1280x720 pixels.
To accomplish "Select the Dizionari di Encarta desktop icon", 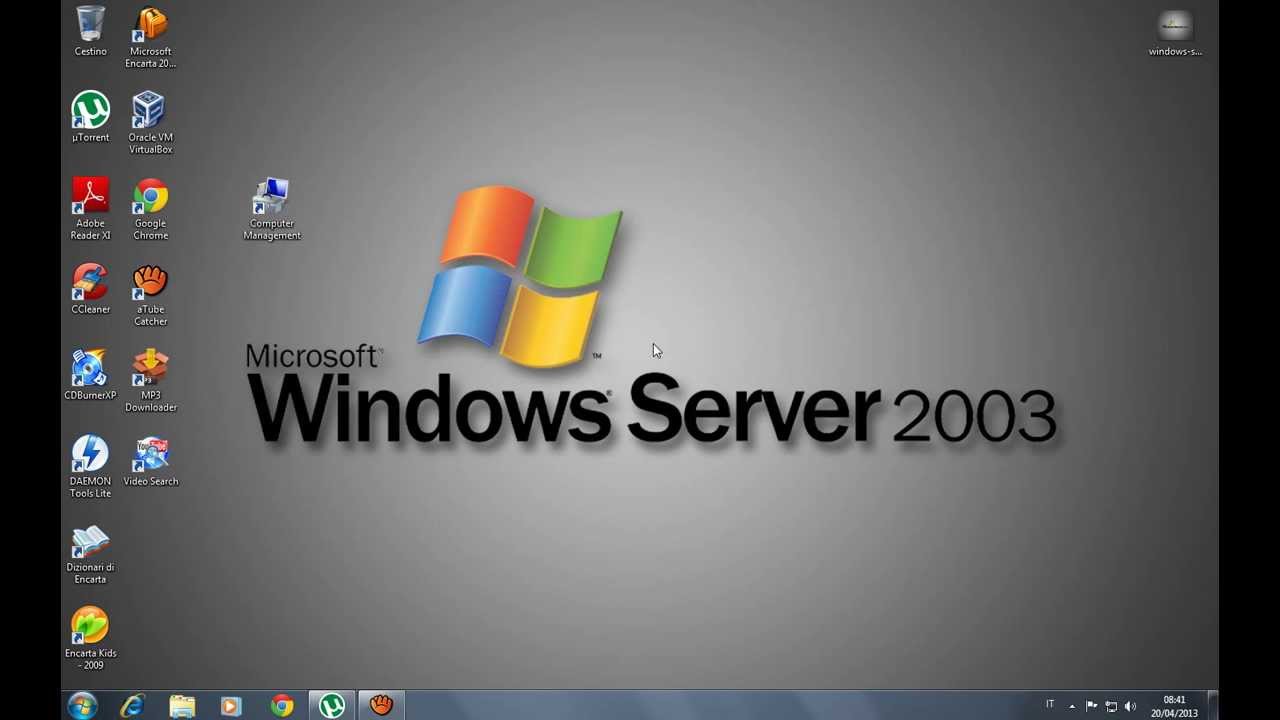I will pos(90,553).
